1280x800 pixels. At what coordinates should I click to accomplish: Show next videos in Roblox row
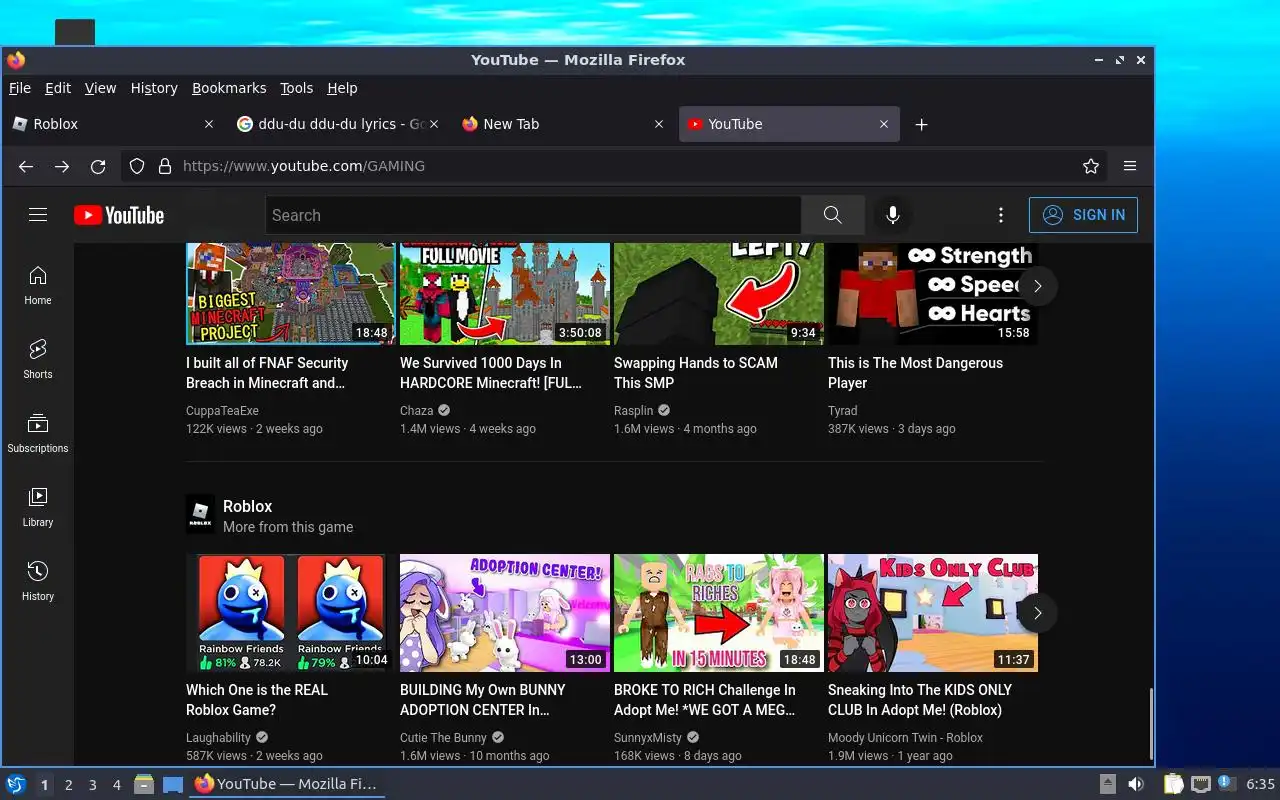[1038, 613]
